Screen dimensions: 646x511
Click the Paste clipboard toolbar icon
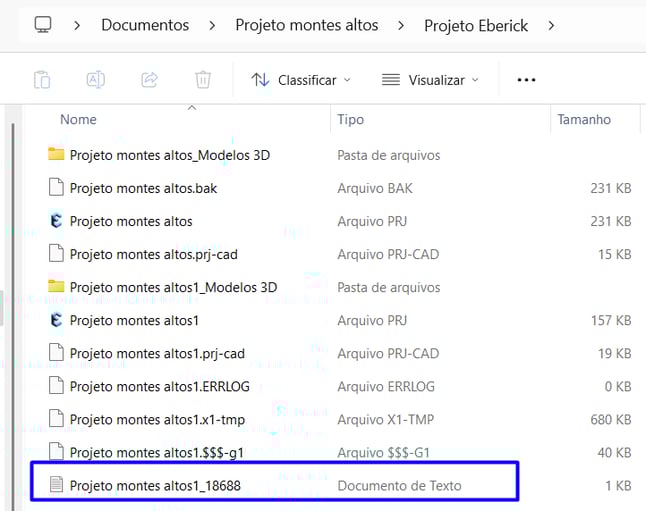(x=41, y=80)
